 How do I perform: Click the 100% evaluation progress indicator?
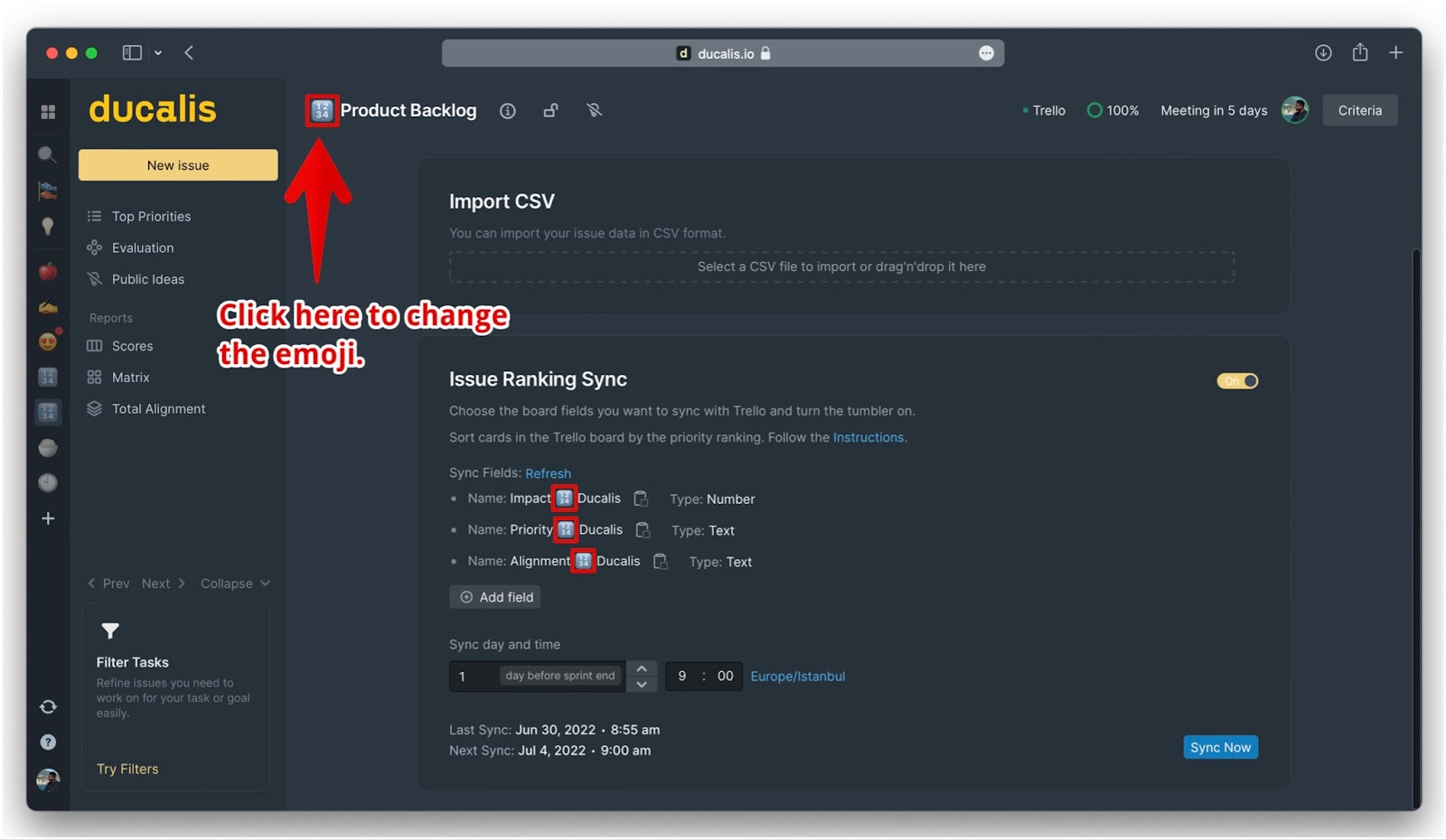click(1113, 110)
